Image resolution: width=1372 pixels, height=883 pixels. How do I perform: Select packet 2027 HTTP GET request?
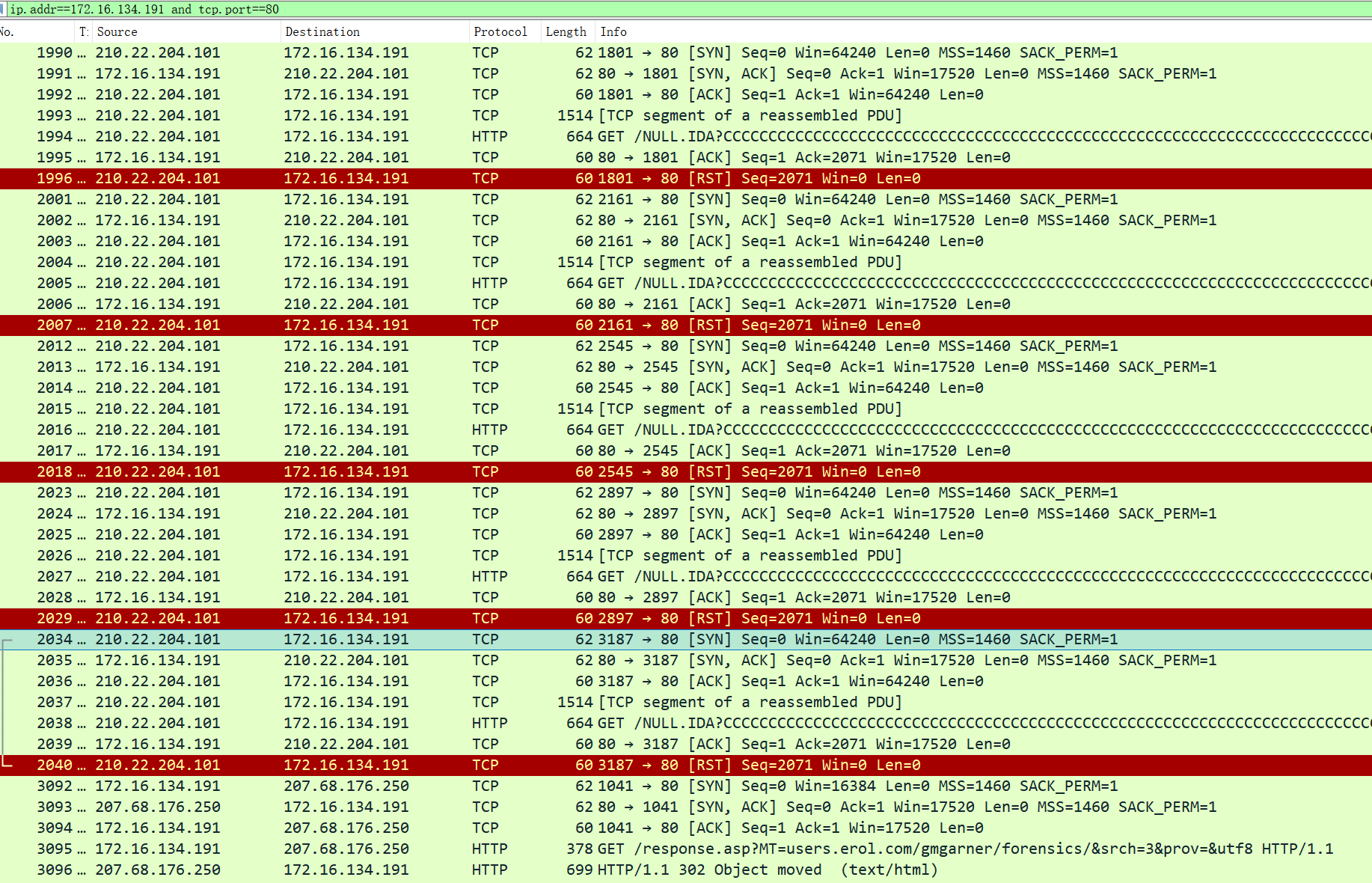(686, 576)
